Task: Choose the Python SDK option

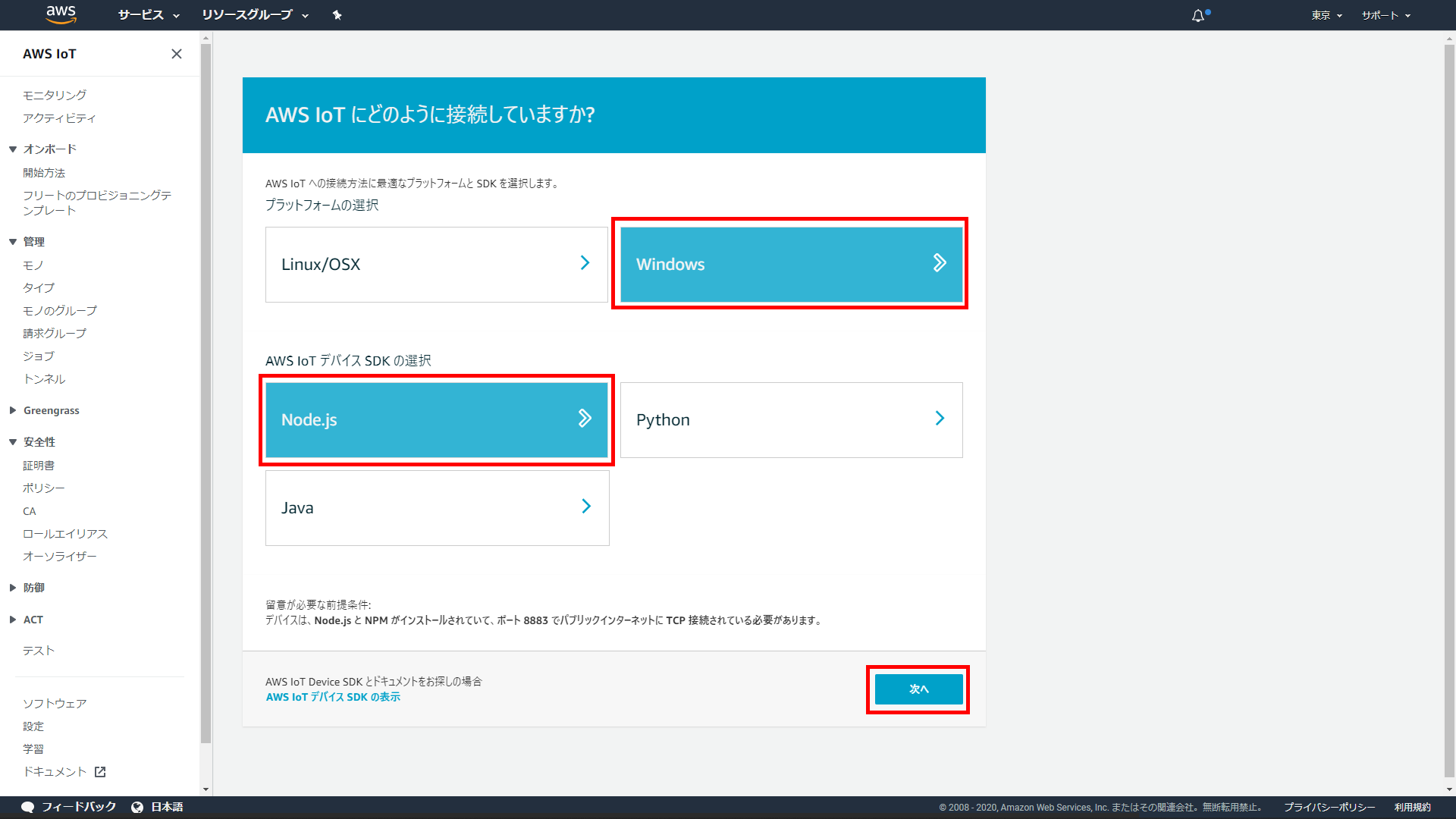Action: [x=791, y=420]
